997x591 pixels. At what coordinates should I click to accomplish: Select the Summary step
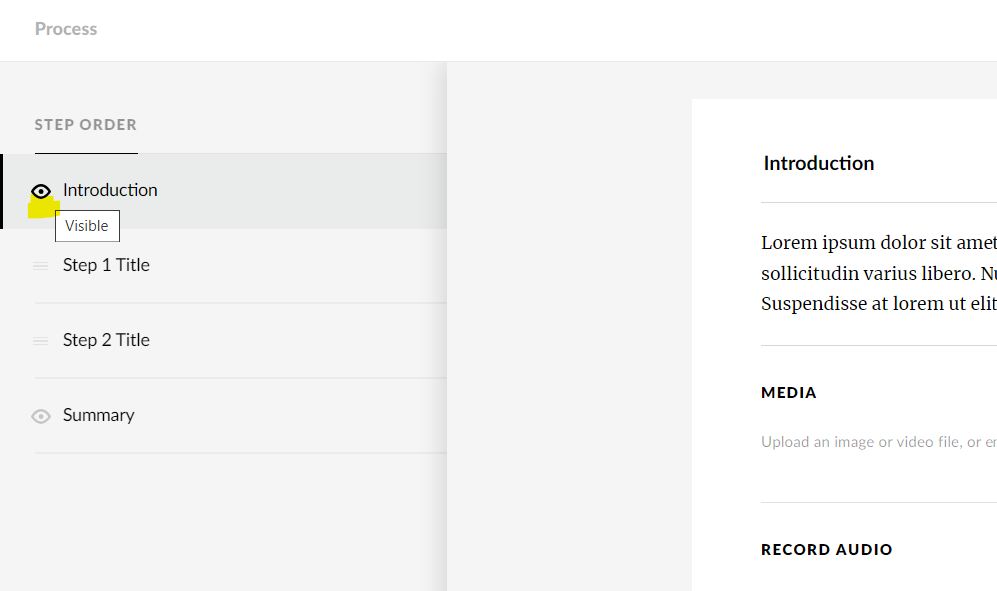point(98,415)
